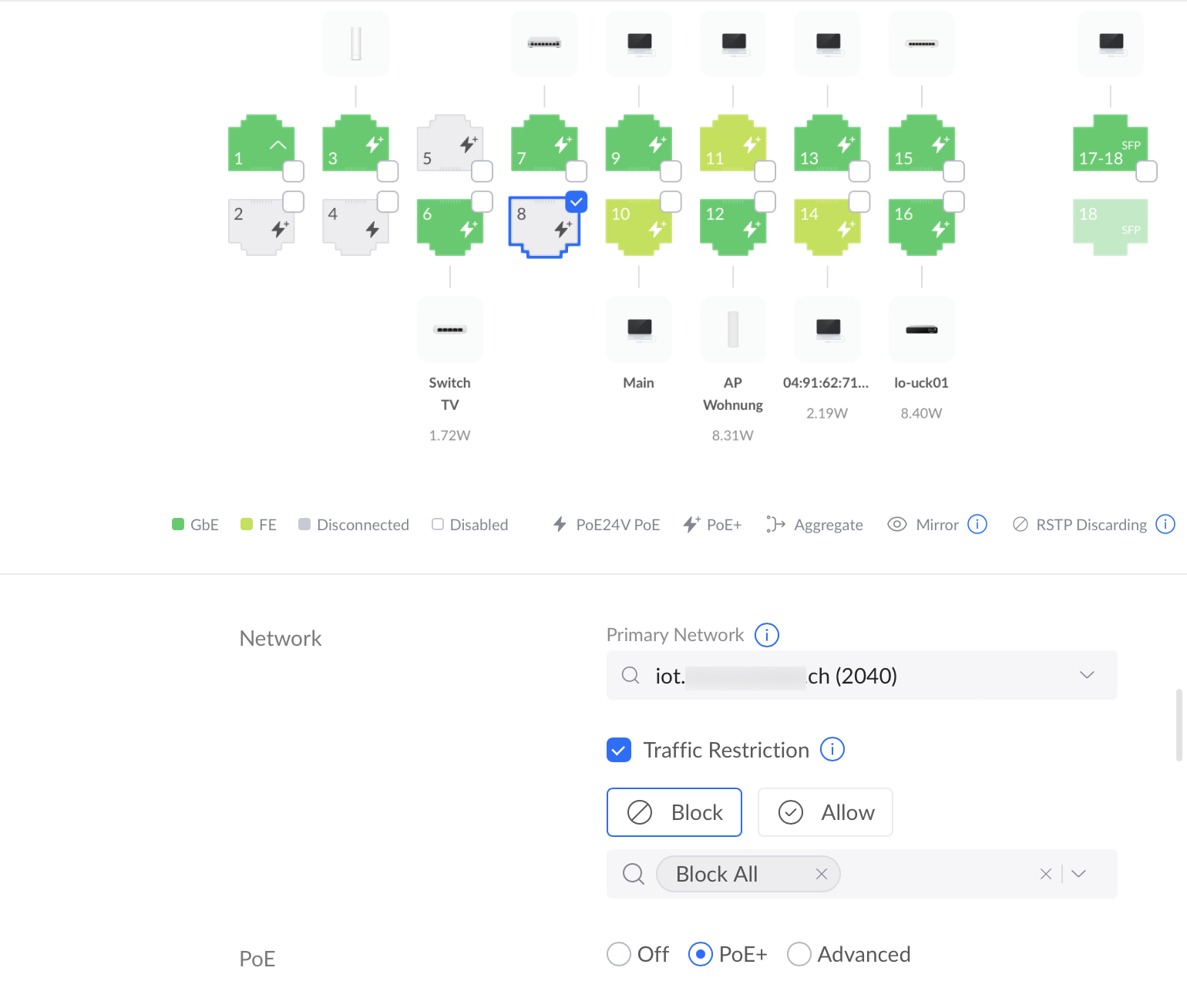Select the Block restriction button

click(674, 812)
